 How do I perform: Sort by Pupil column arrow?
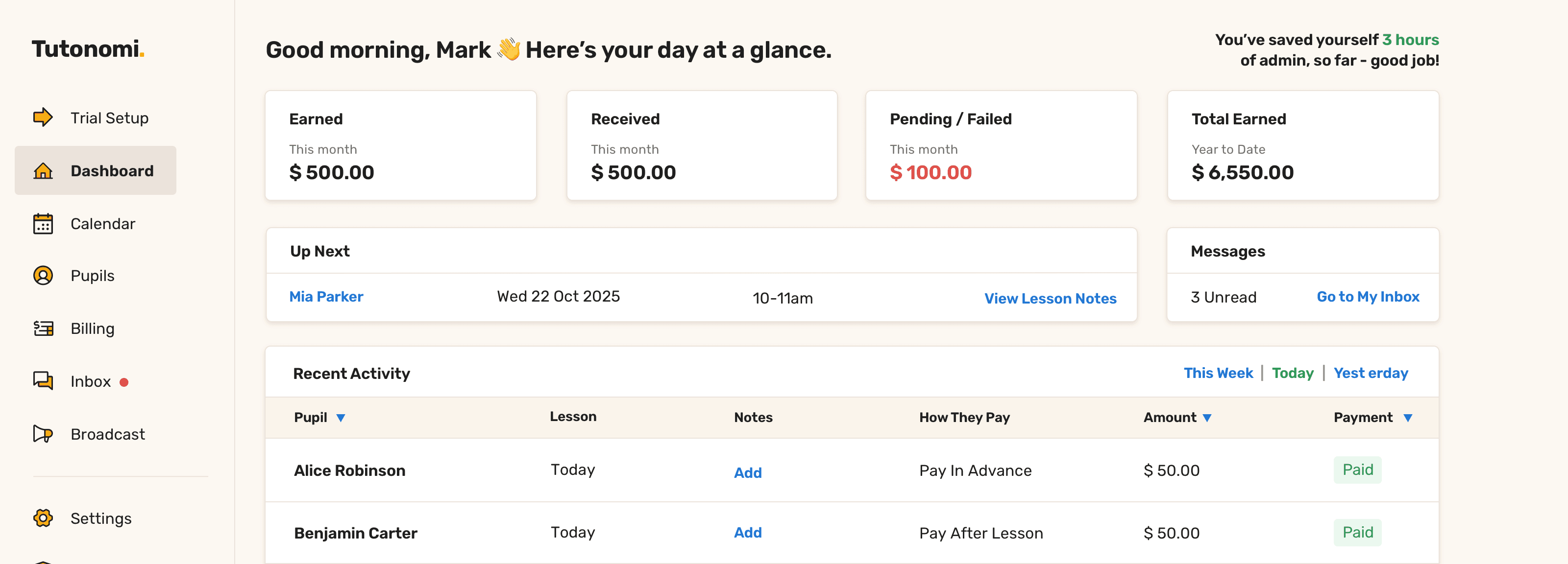(x=341, y=418)
